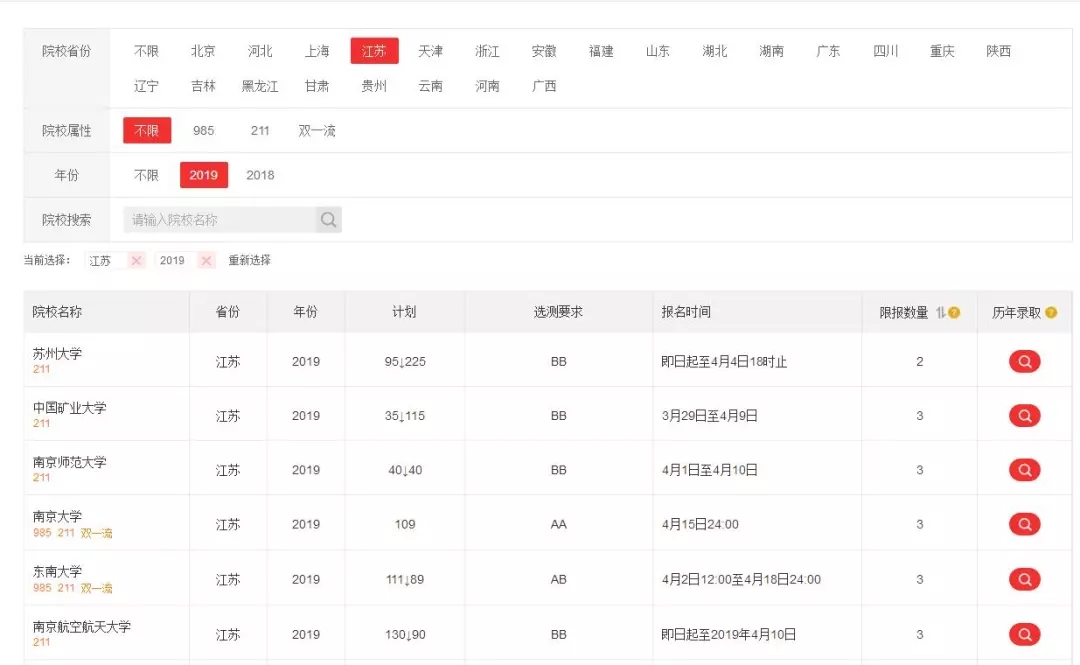Screen dimensions: 1080x665
Task: Switch year filter to 2018
Action: pos(260,175)
